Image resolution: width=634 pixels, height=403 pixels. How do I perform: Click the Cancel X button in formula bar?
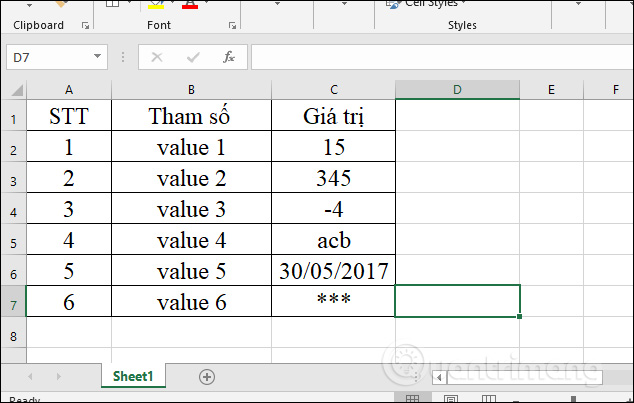(x=157, y=57)
